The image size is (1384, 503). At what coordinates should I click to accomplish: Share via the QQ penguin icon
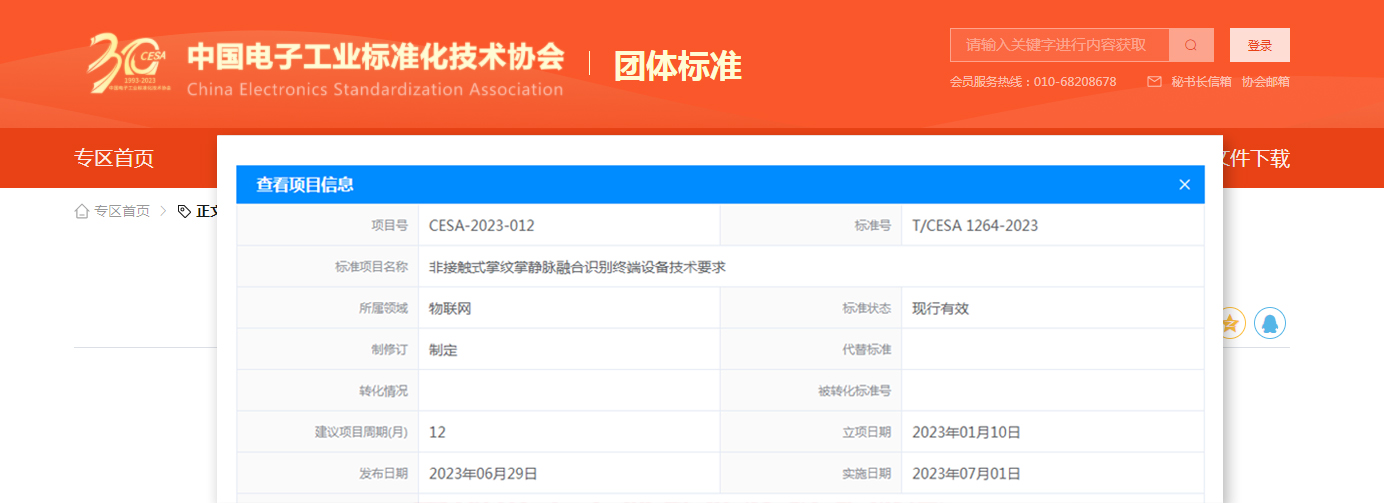[x=1269, y=323]
